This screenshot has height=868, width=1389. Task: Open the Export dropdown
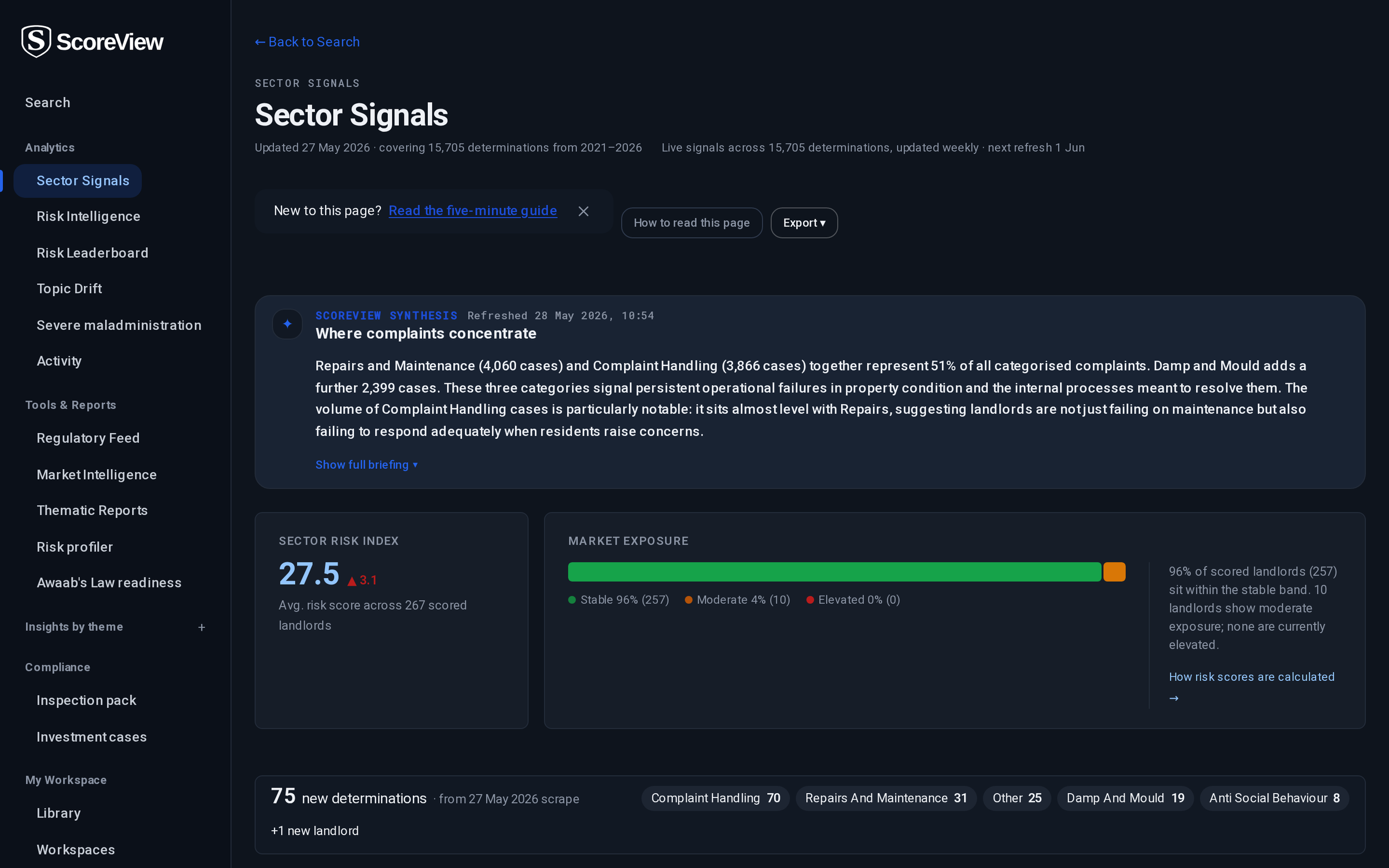tap(804, 223)
